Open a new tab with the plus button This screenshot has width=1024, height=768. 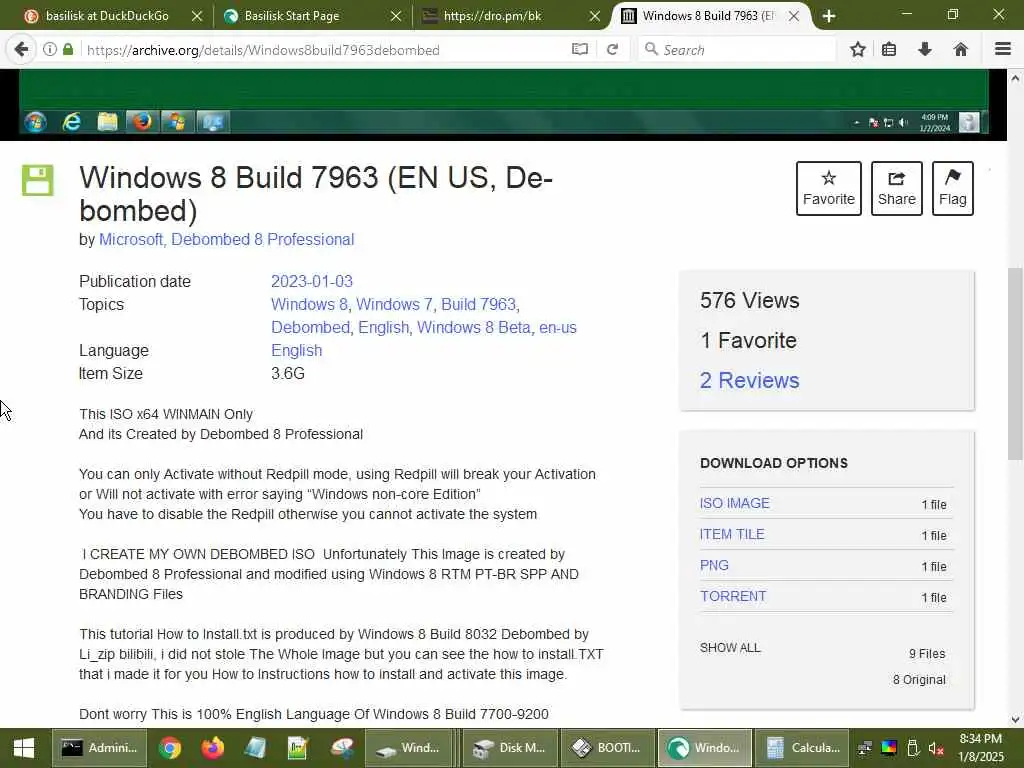click(829, 16)
